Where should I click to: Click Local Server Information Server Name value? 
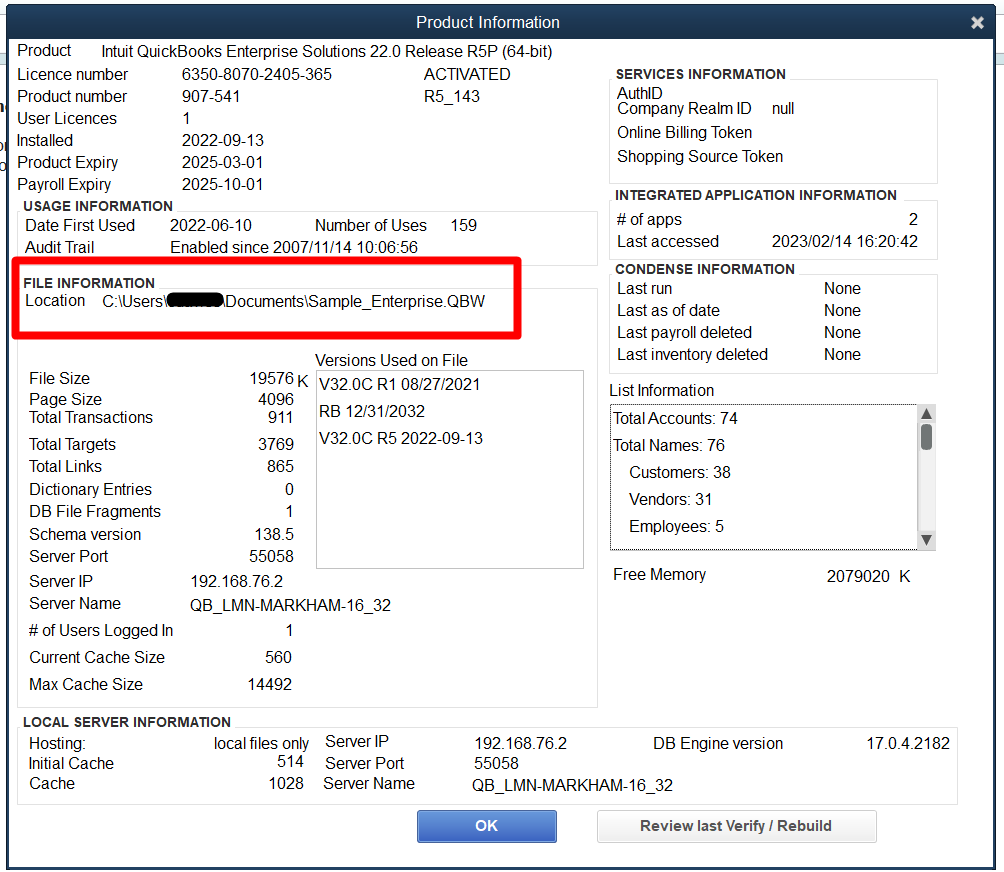[572, 785]
